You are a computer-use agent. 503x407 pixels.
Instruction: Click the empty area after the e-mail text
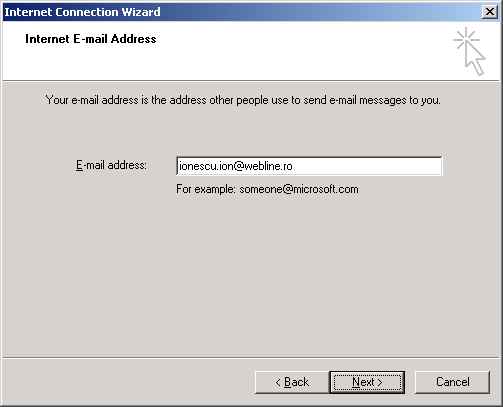click(x=367, y=166)
